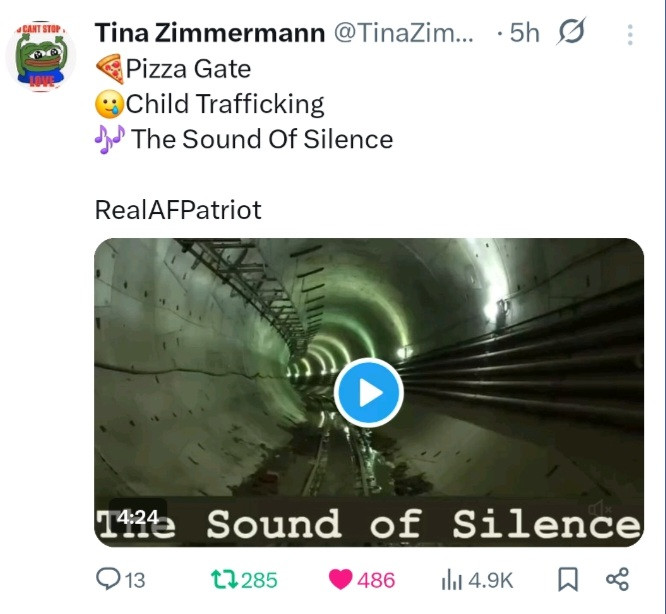Click the RealAFPatriot text
Screen dimensions: 666x614
pos(177,210)
